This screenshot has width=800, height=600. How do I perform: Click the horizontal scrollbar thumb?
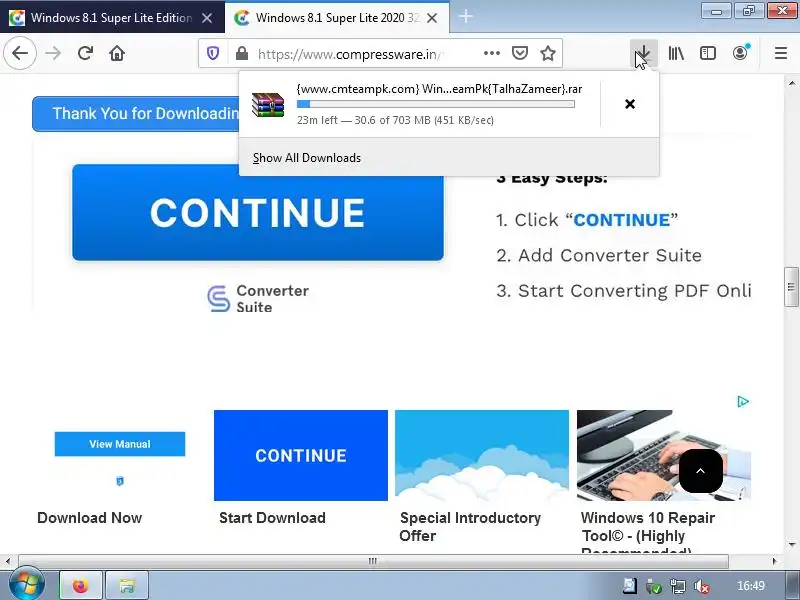coord(373,561)
